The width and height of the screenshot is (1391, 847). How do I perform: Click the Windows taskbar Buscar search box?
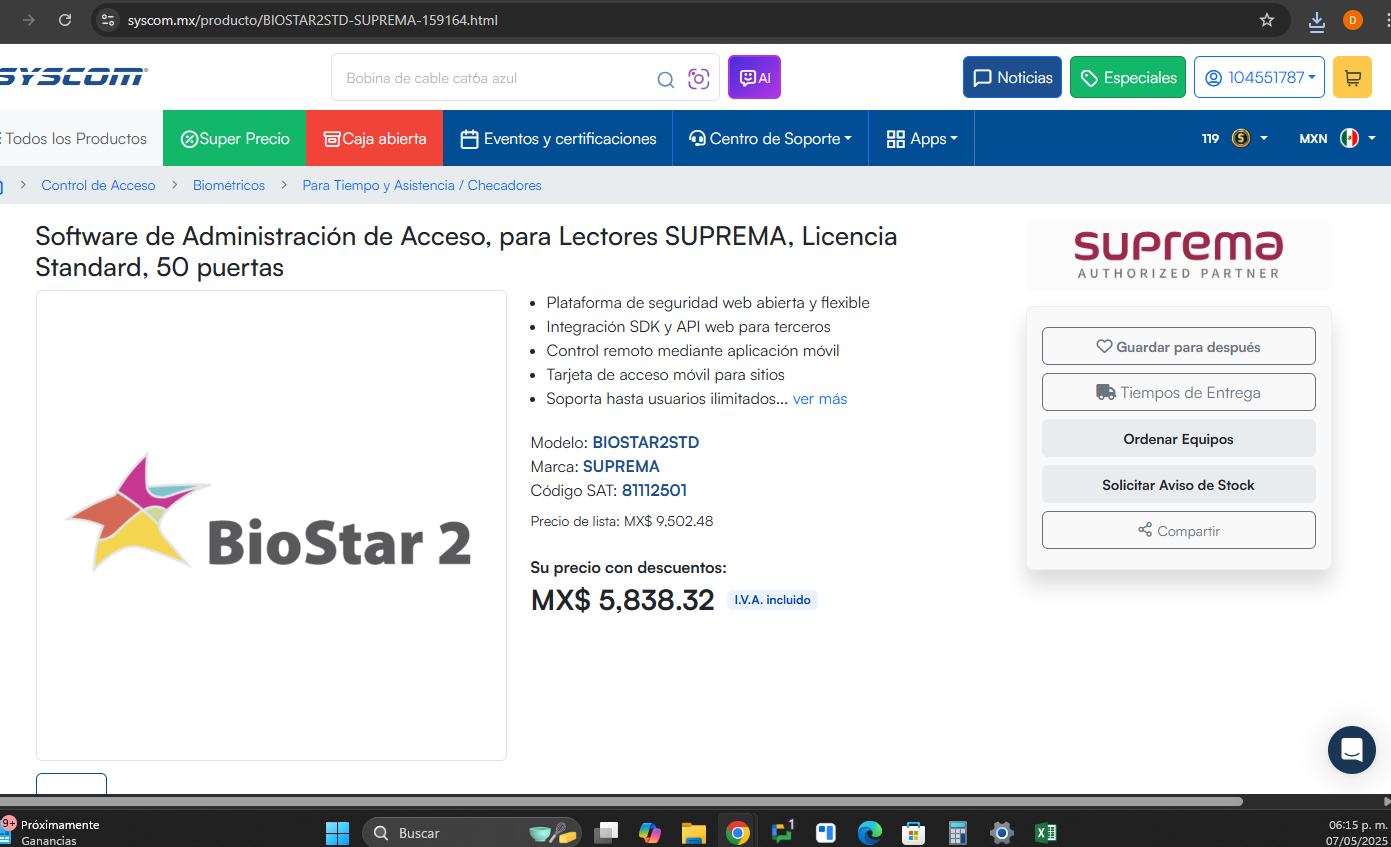coord(470,832)
